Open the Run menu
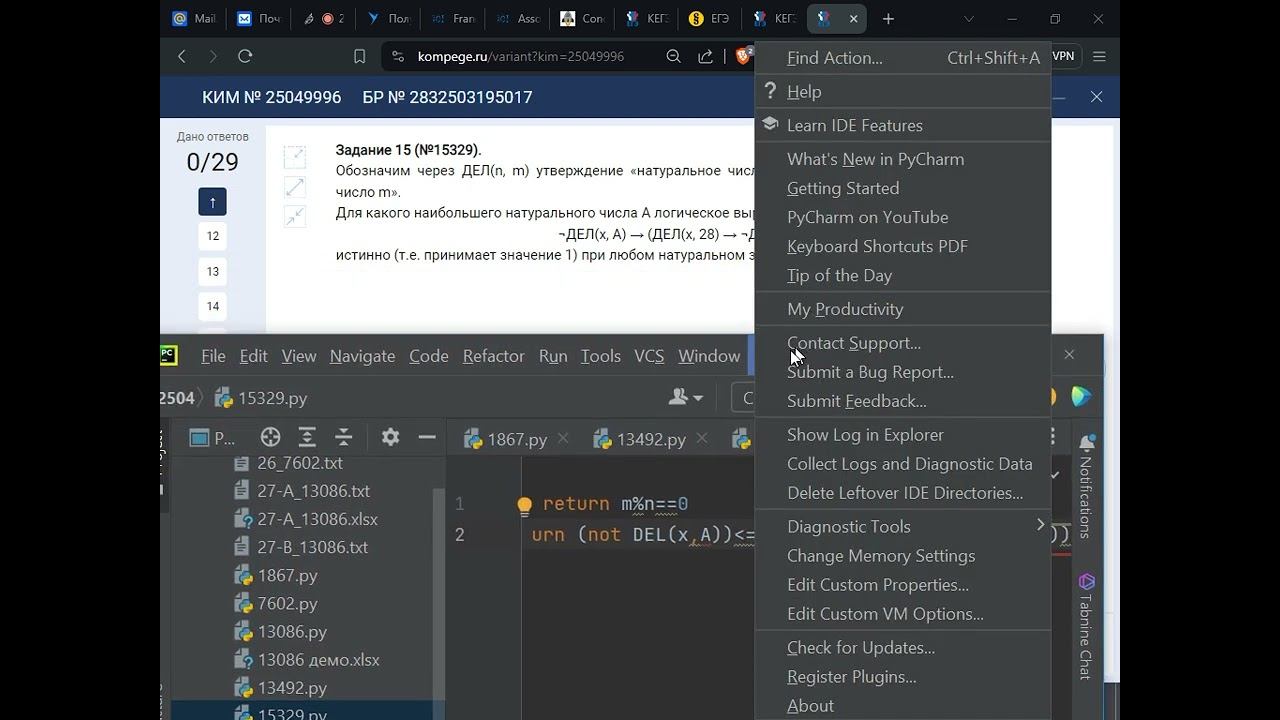The image size is (1280, 720). pyautogui.click(x=553, y=356)
